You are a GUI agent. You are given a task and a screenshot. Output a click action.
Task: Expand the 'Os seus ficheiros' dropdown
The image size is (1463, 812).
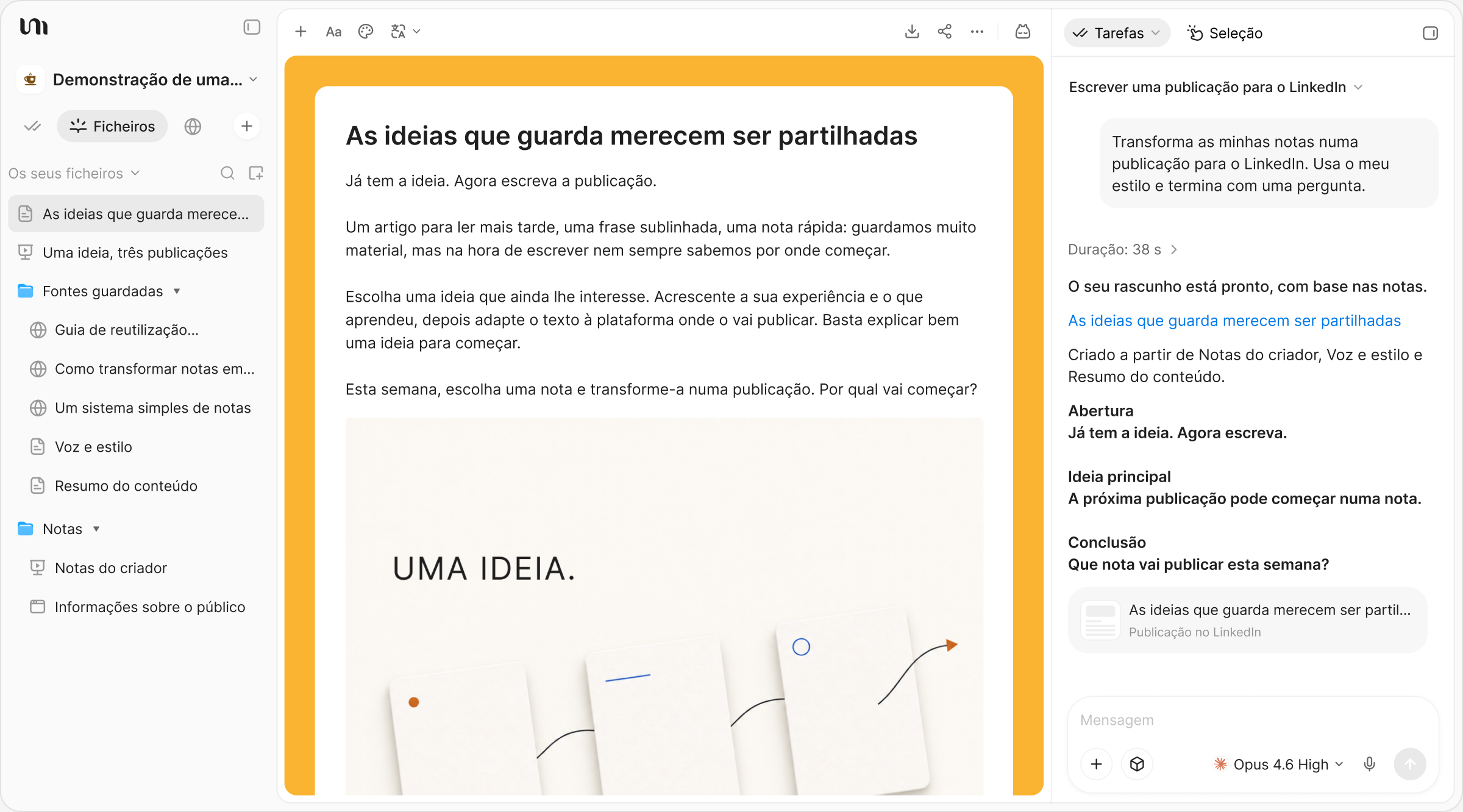(74, 174)
